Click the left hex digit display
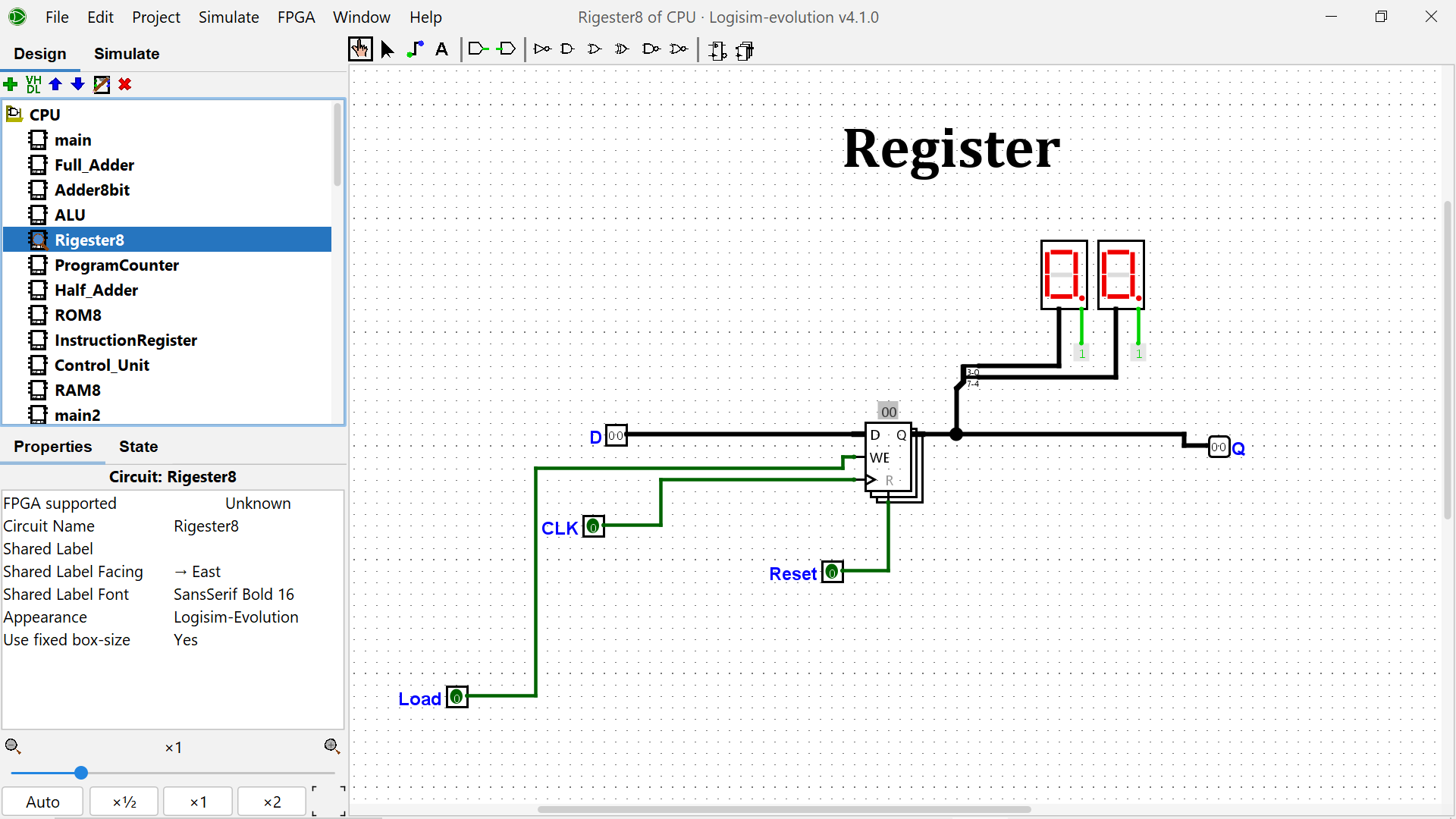 pyautogui.click(x=1064, y=275)
